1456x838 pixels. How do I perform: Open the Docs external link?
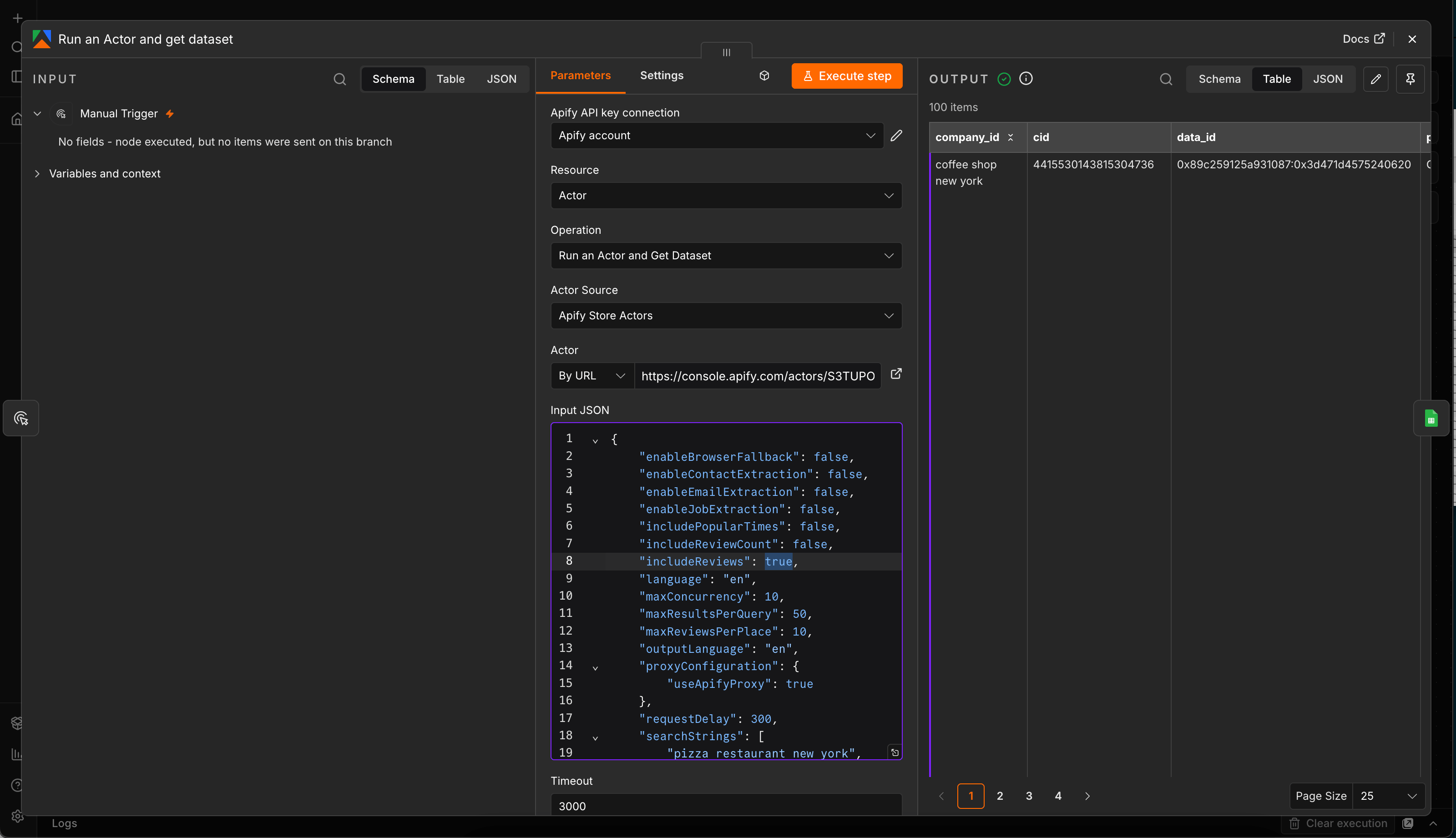tap(1363, 39)
